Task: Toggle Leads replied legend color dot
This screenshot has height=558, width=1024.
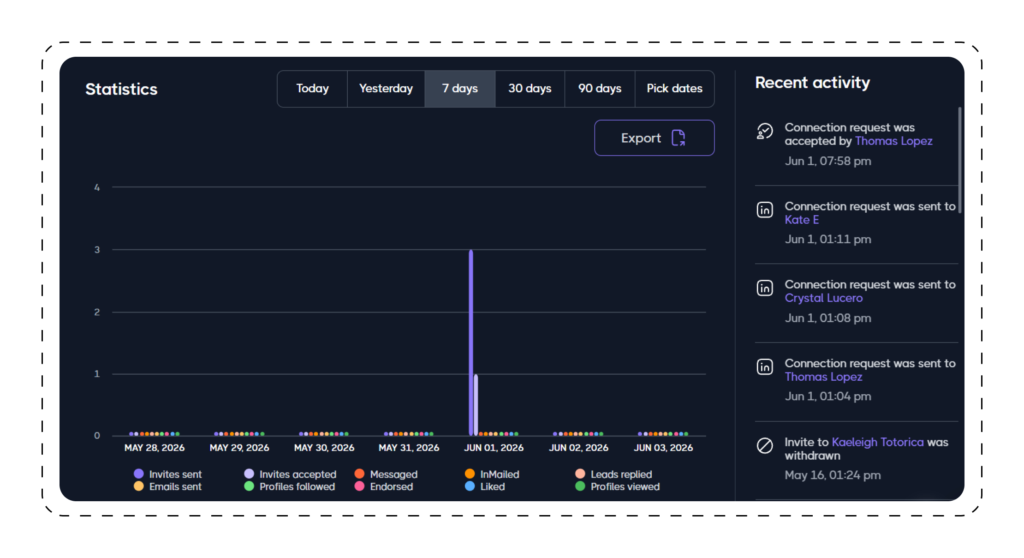Action: tap(580, 474)
